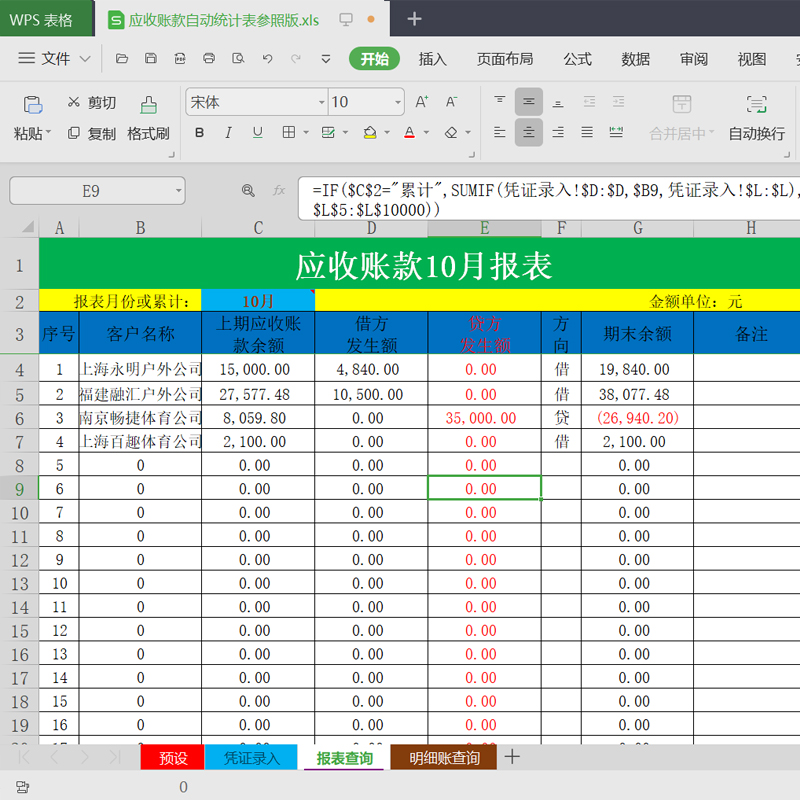Expand the quick access toolbar customize arrow
800x800 pixels.
[326, 59]
